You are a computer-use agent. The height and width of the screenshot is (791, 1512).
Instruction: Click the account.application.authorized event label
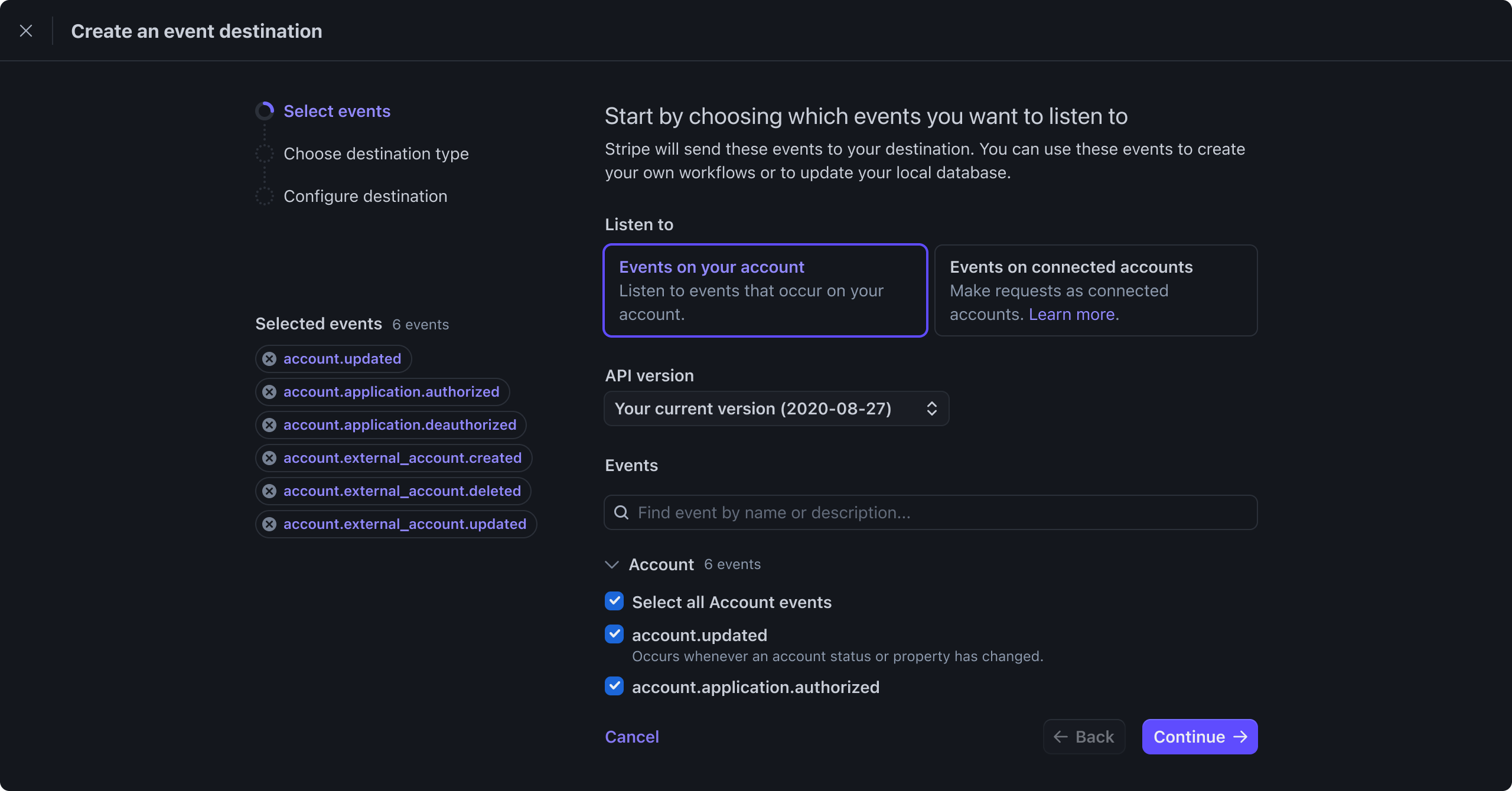coord(756,687)
